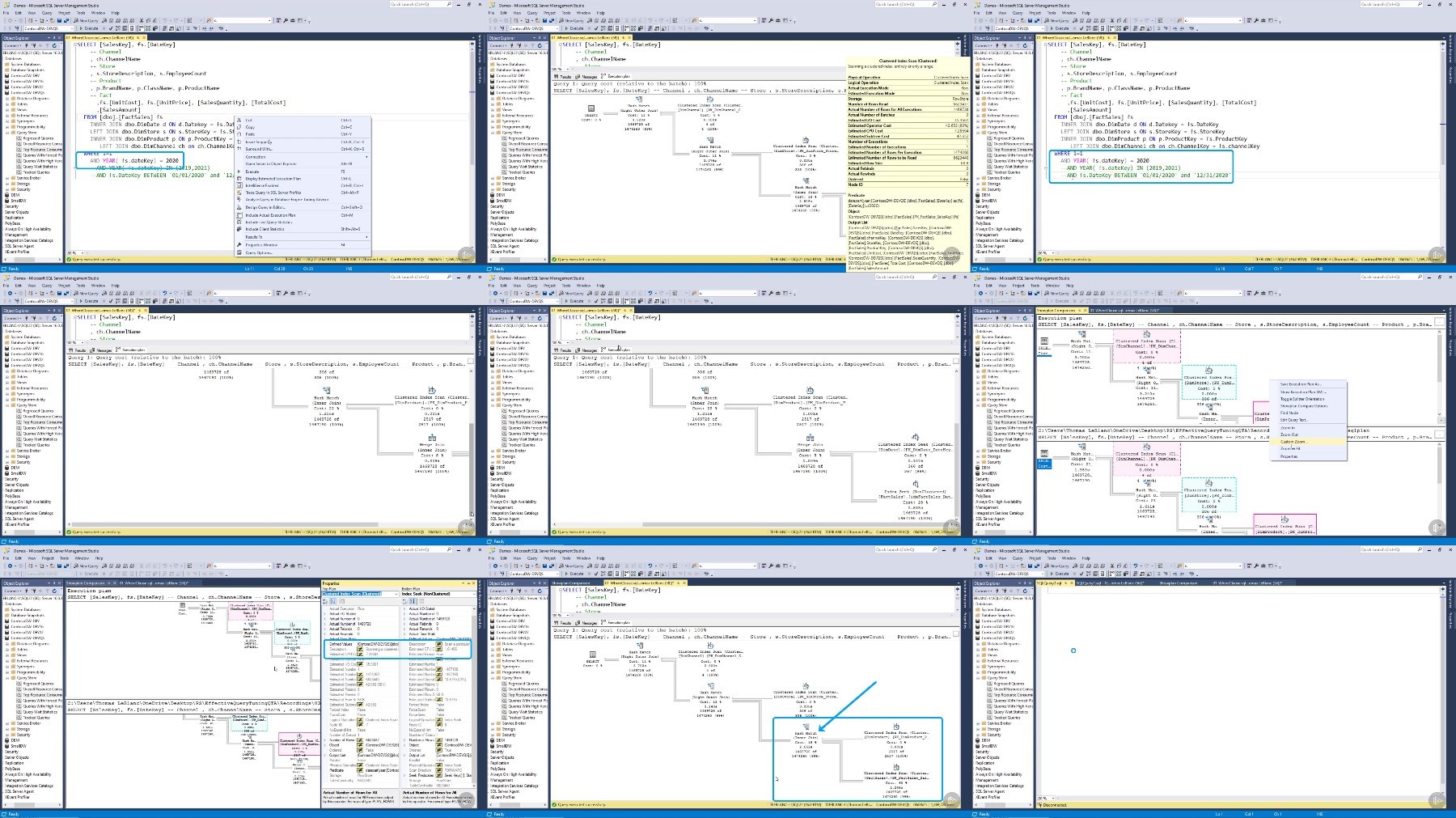The image size is (1456, 818).
Task: Open Properties Window via its wrench icon entry
Action: coord(239,244)
